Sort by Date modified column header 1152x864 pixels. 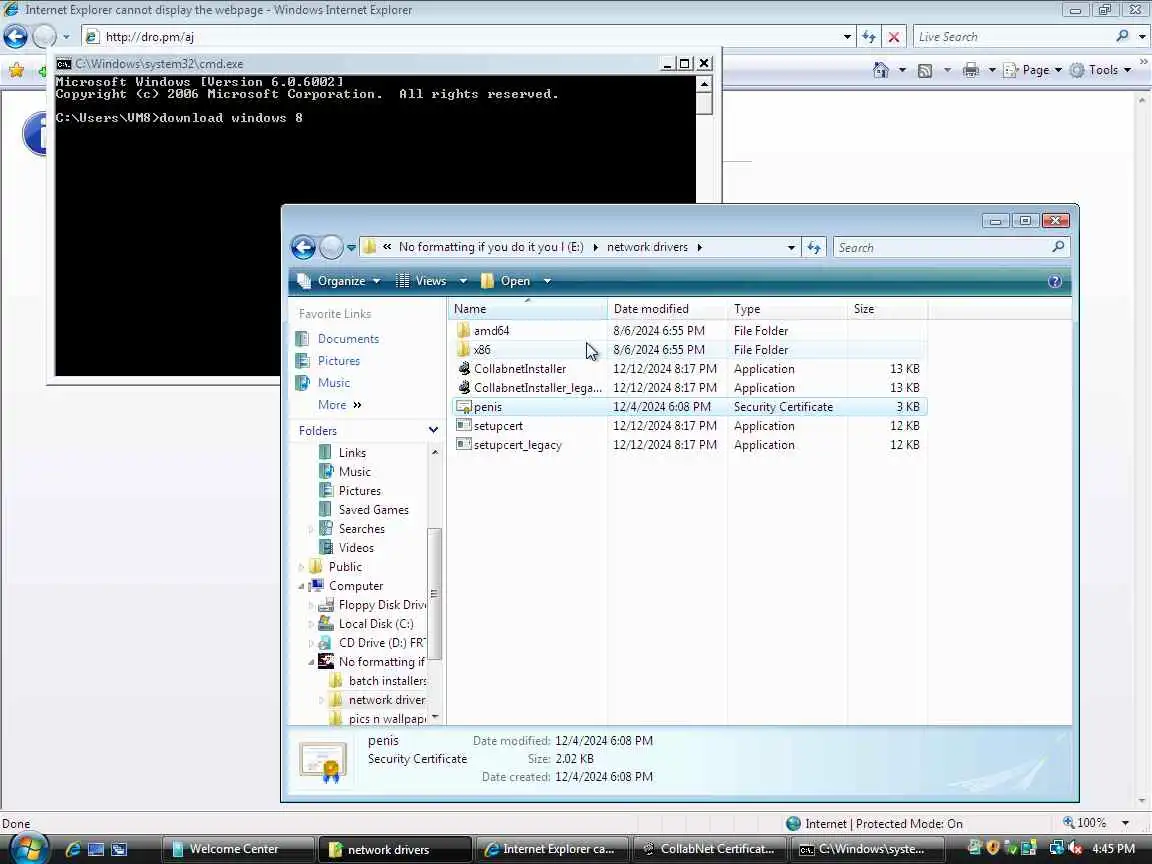pos(667,309)
